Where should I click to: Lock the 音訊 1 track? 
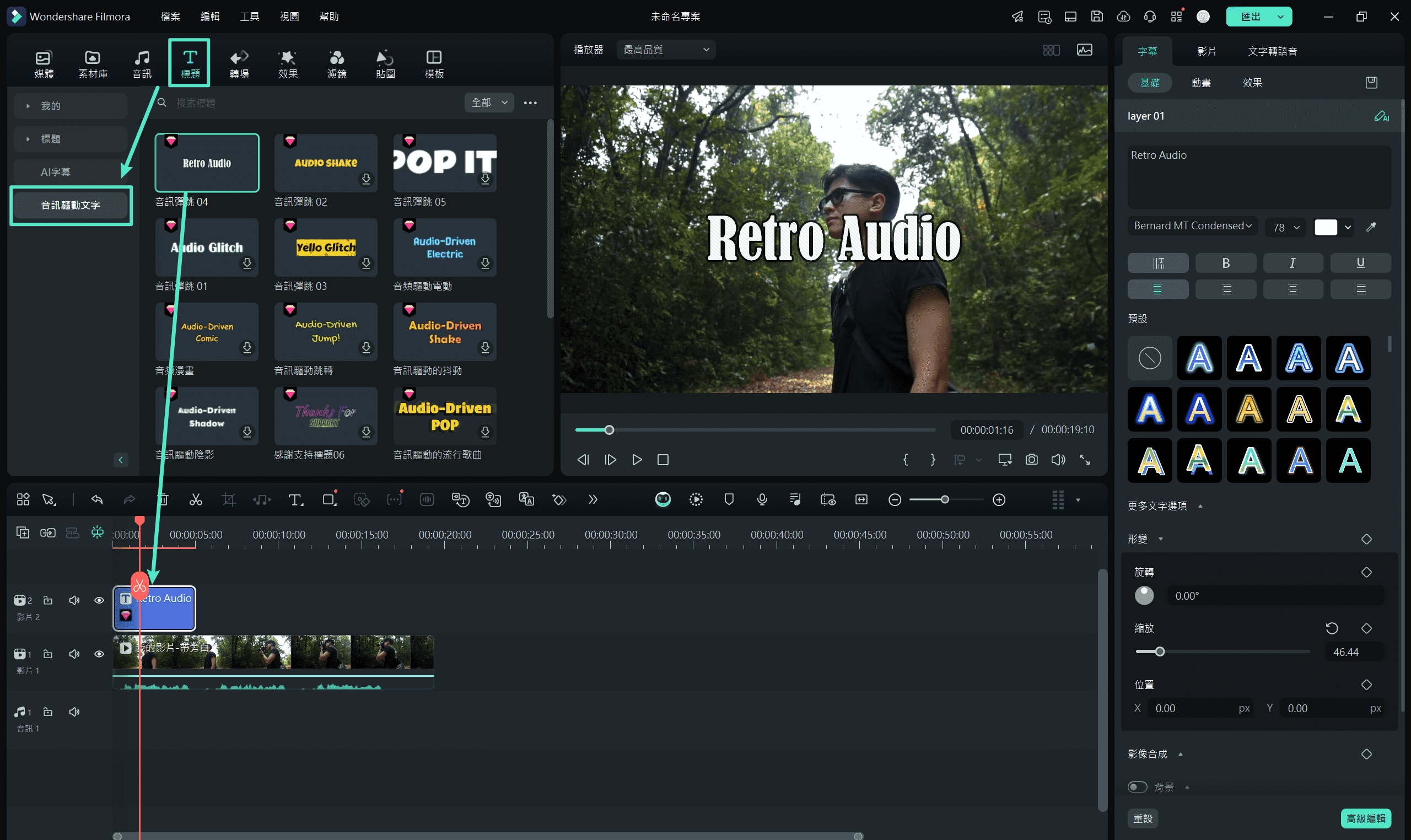click(48, 712)
